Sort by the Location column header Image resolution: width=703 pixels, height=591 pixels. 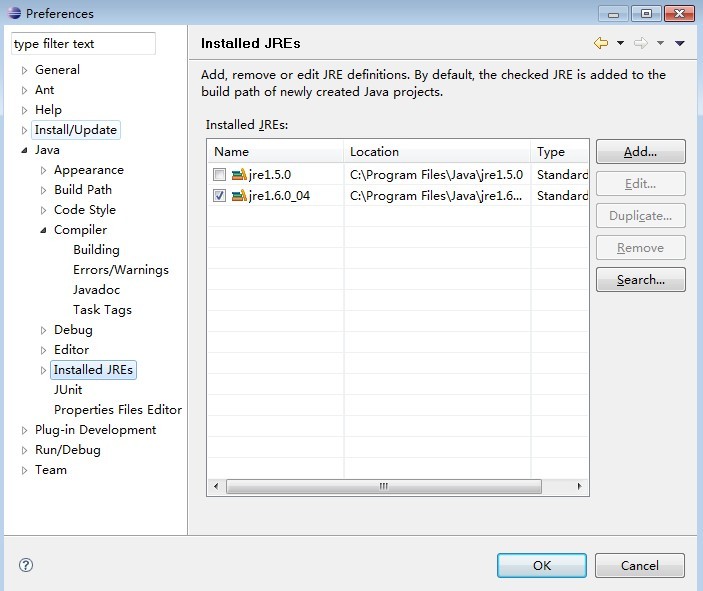(437, 152)
